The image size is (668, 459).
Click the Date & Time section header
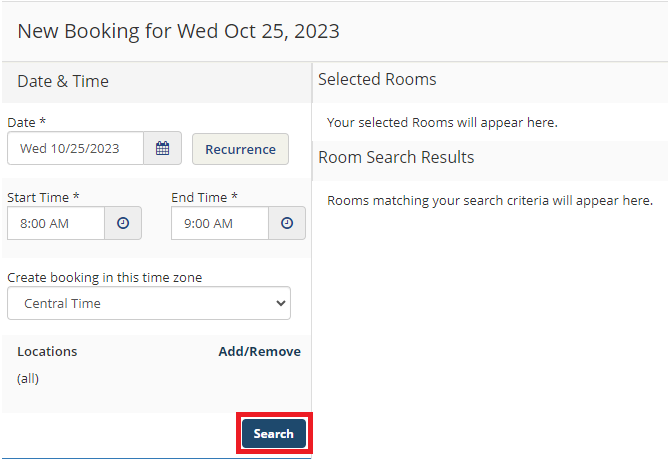(63, 81)
